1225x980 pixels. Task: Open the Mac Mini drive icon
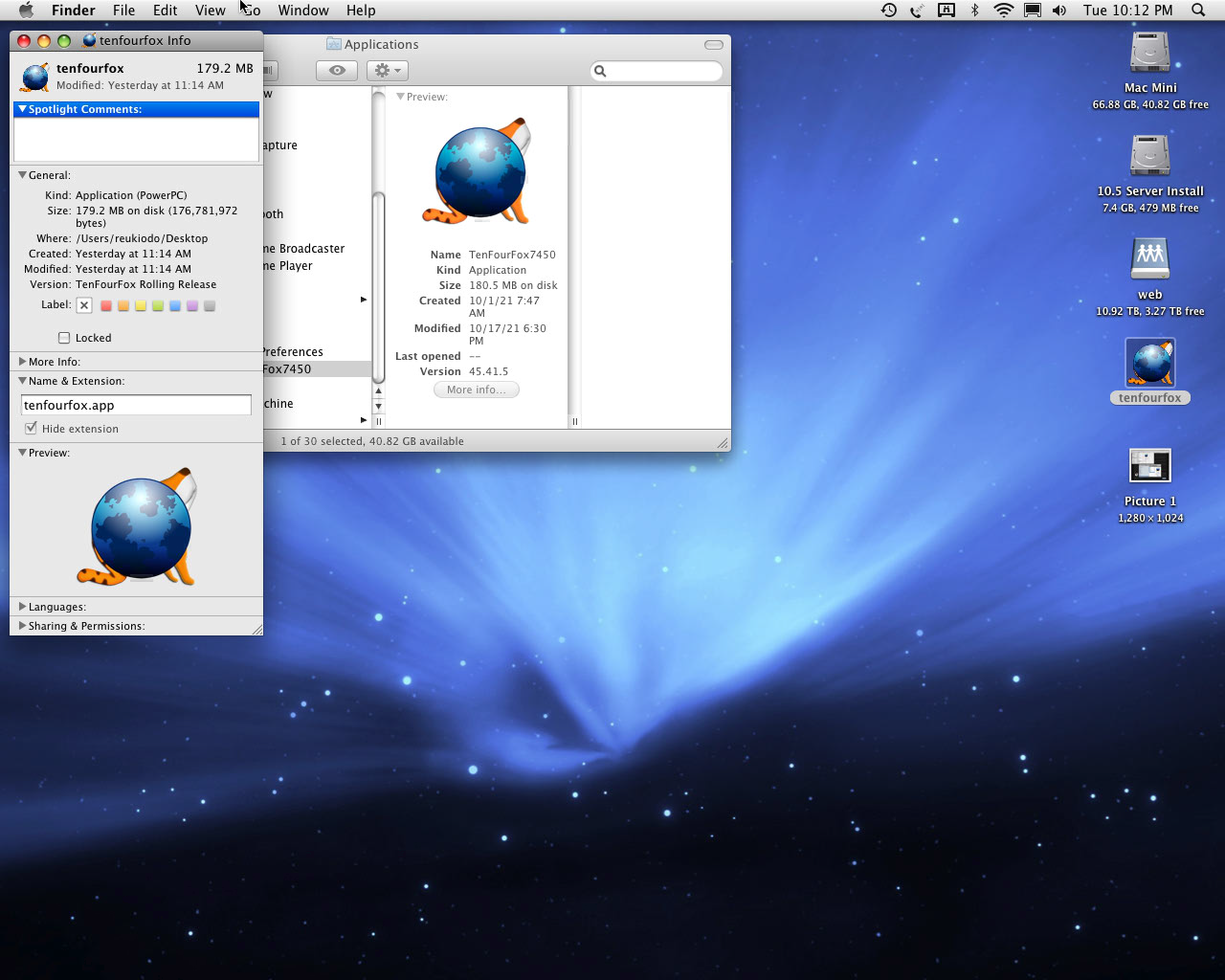click(1149, 54)
